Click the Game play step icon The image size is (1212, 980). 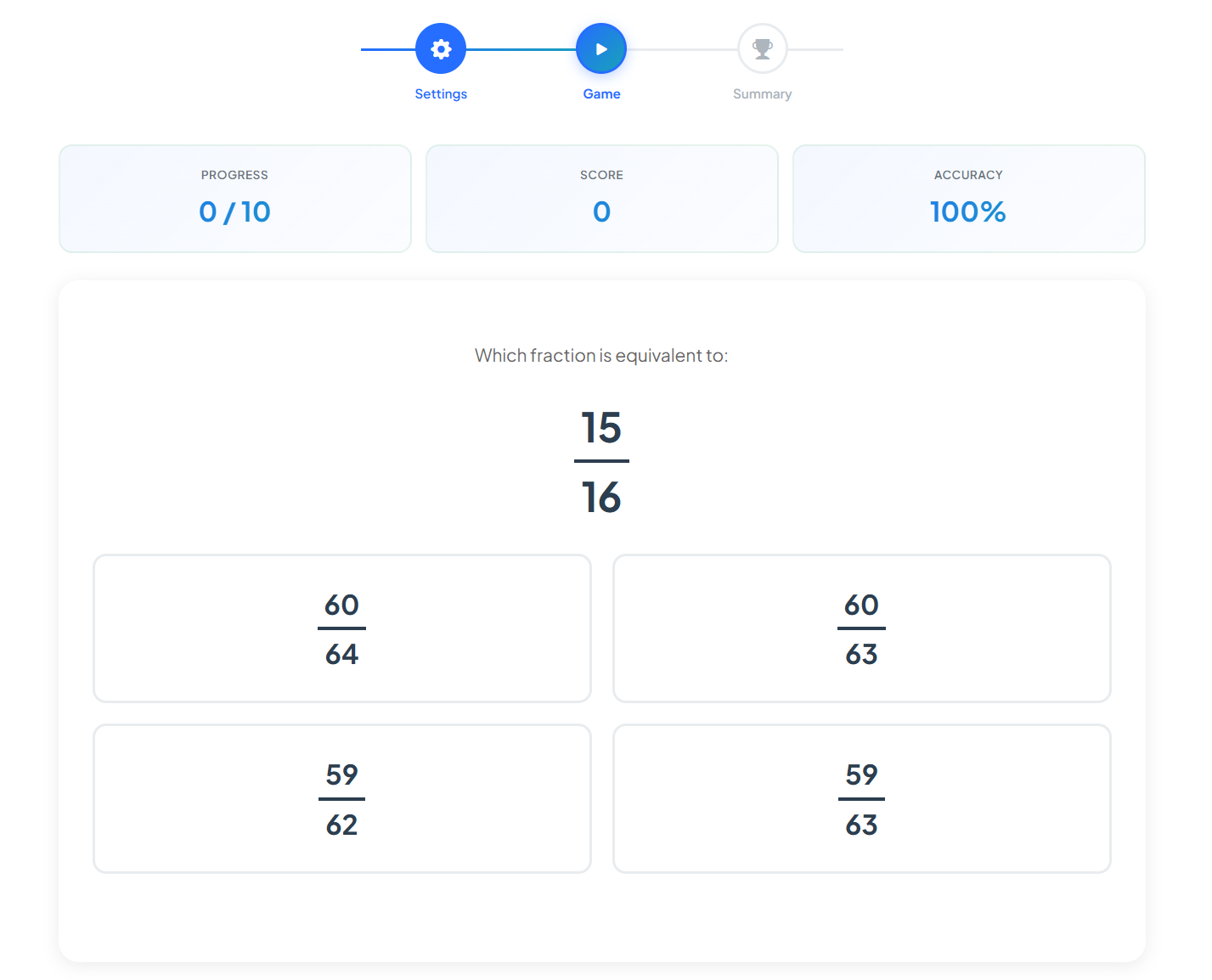click(601, 49)
